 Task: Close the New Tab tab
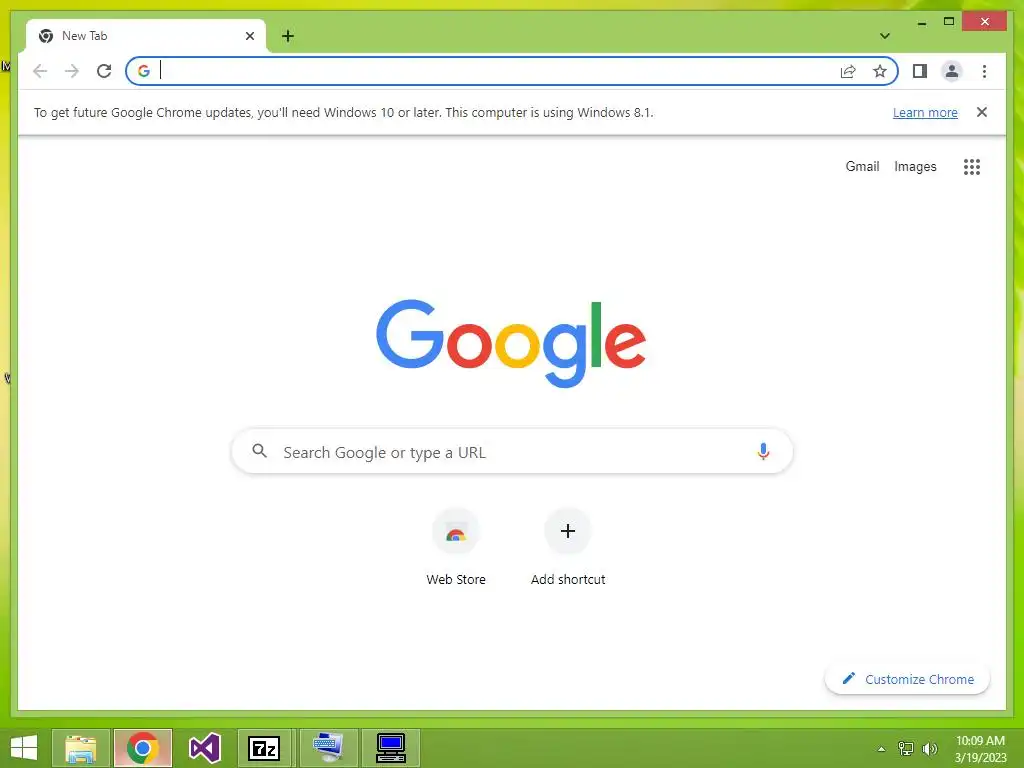point(249,36)
